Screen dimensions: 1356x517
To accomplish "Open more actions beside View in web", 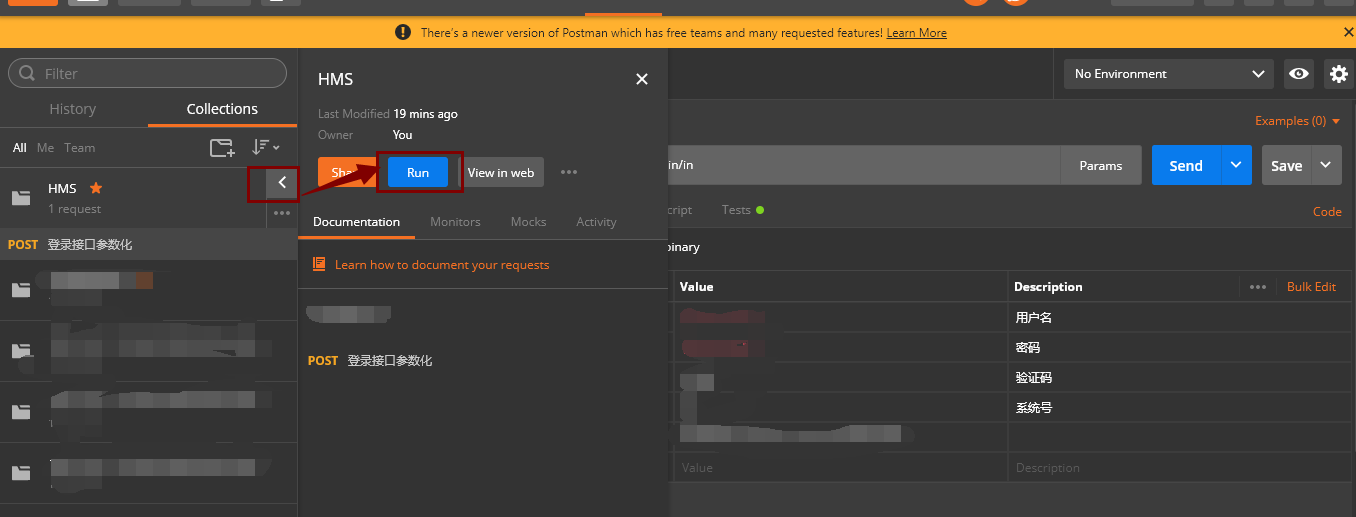I will pos(569,172).
